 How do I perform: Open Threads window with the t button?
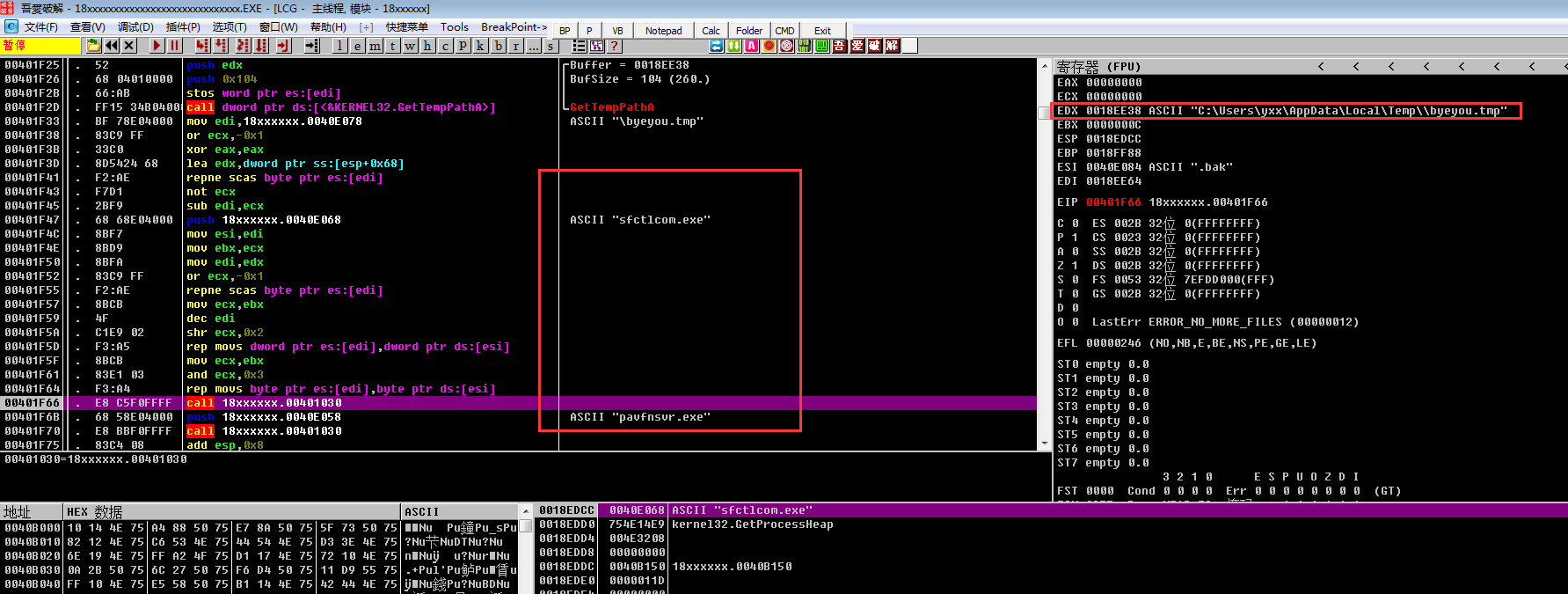(x=393, y=46)
